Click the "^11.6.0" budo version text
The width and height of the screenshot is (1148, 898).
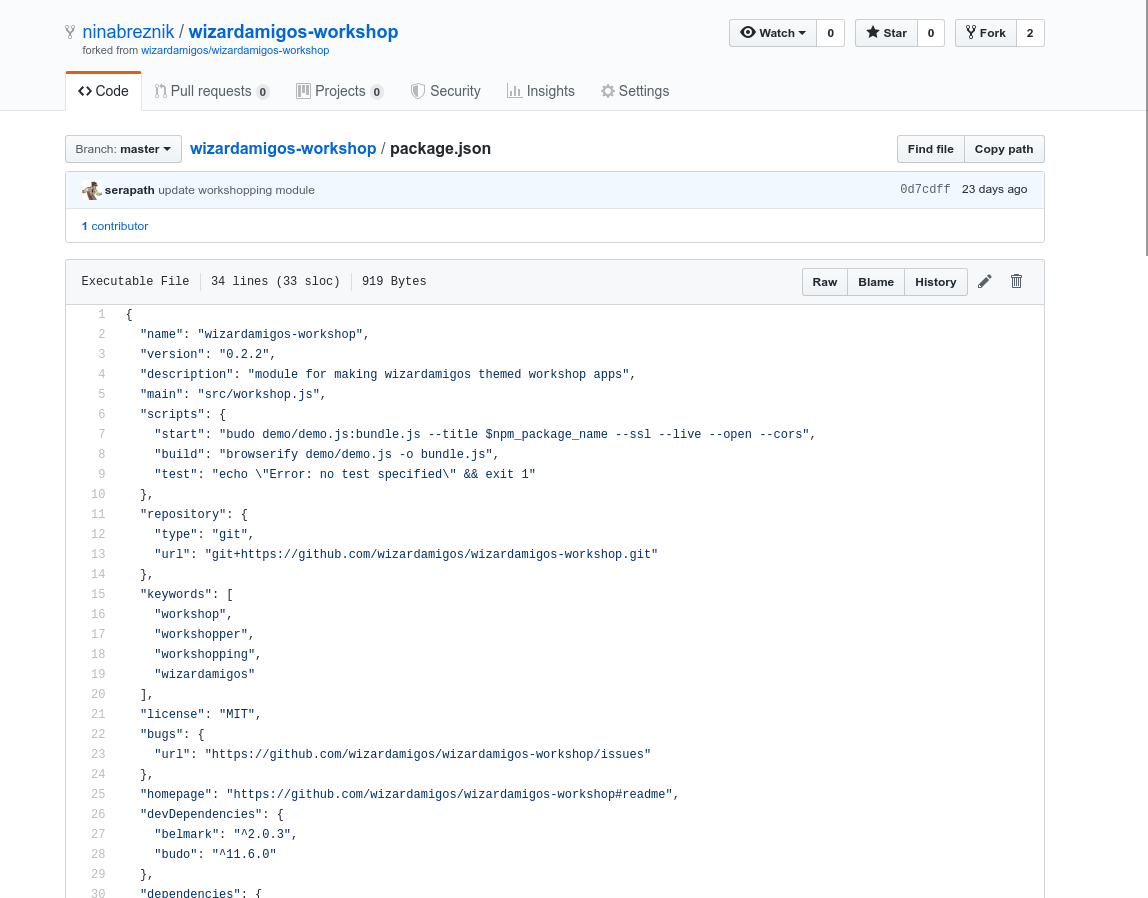[x=244, y=854]
